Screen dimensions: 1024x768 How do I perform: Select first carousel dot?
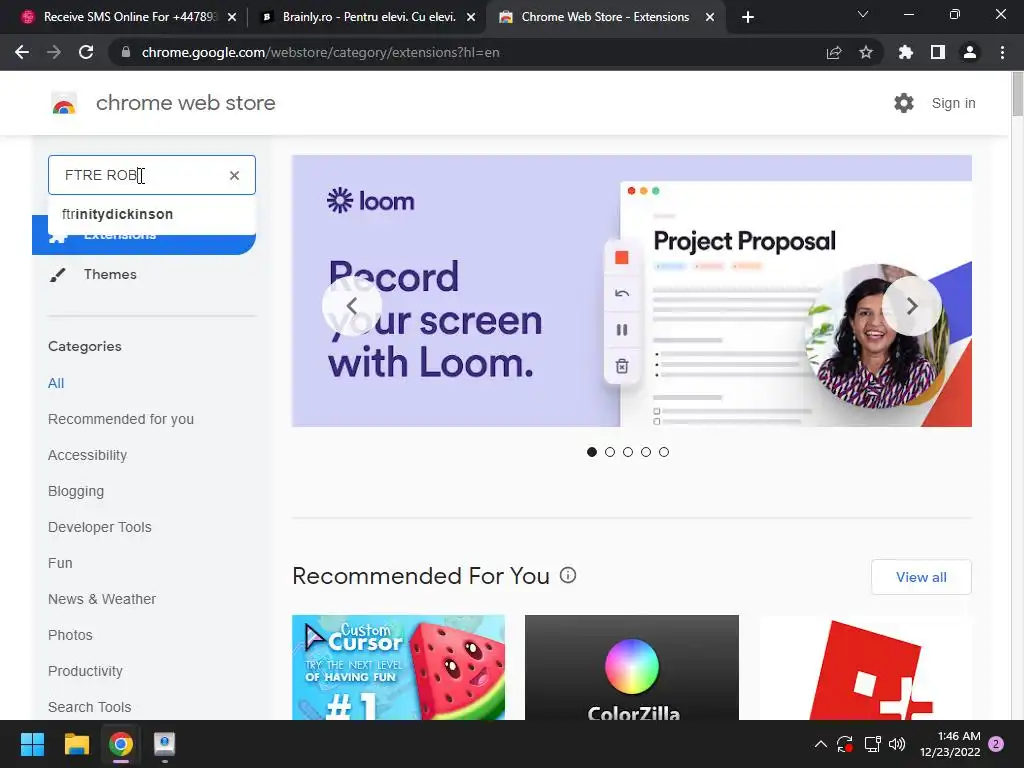coord(592,452)
